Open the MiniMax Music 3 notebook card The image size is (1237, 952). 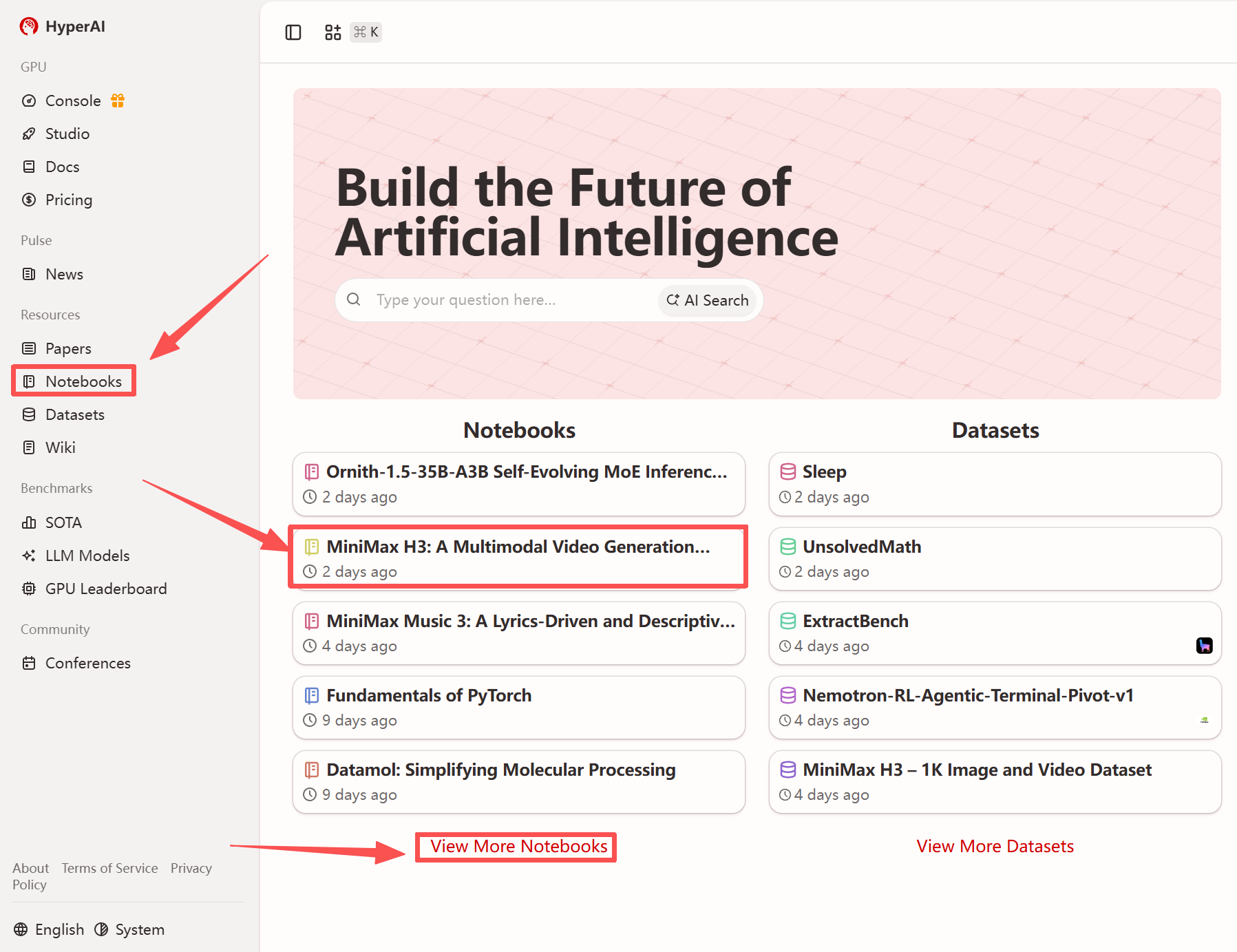click(x=519, y=633)
